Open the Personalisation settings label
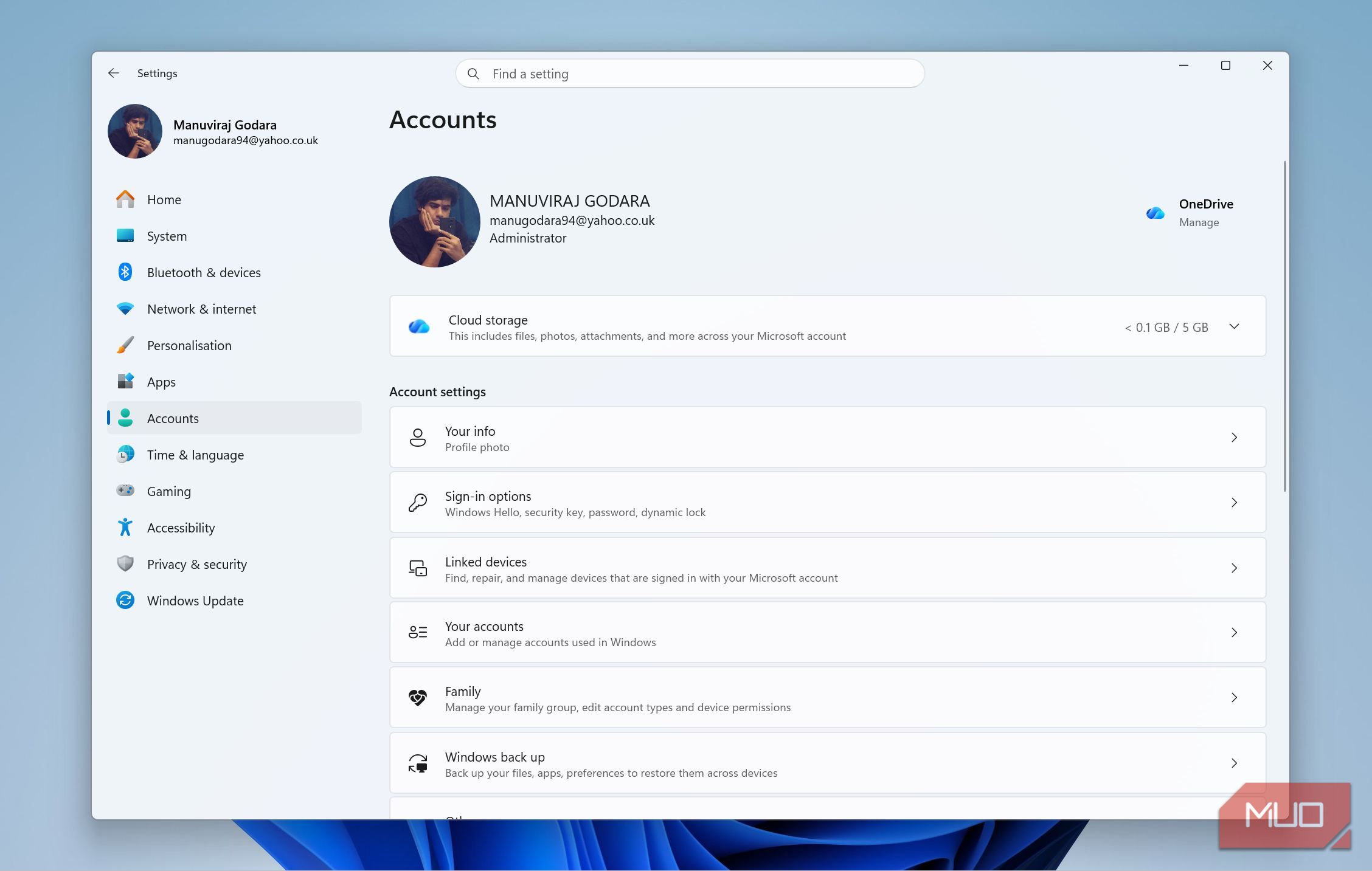The height and width of the screenshot is (871, 1372). tap(189, 345)
